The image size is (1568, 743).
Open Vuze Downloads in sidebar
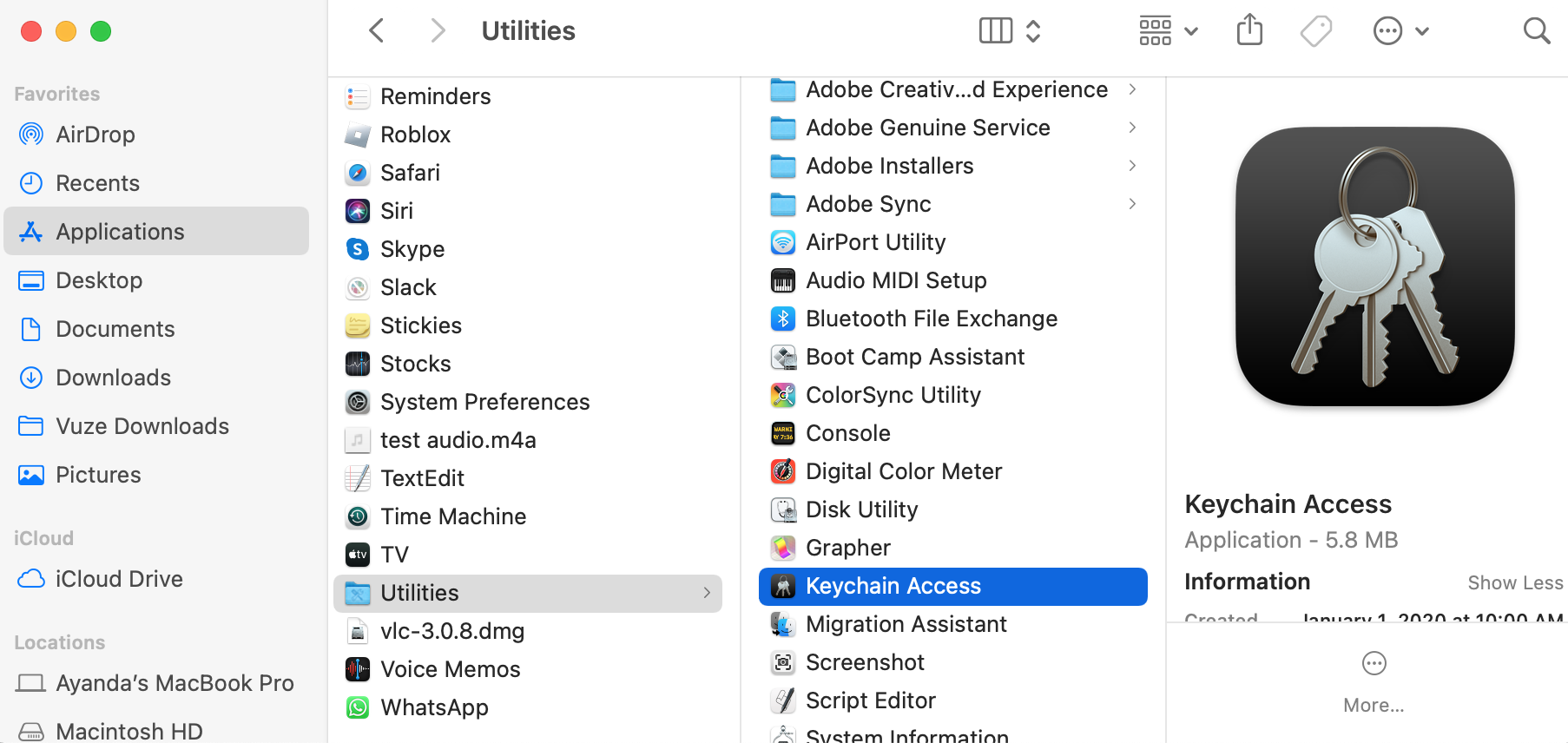point(156,426)
